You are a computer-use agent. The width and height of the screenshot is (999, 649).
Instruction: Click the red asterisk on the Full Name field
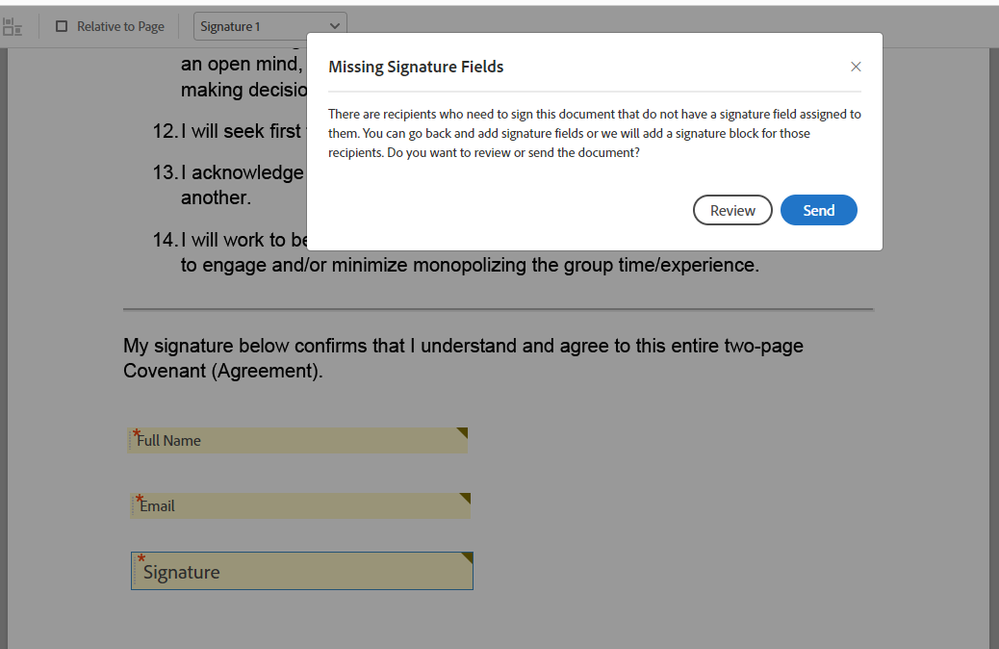click(x=135, y=433)
